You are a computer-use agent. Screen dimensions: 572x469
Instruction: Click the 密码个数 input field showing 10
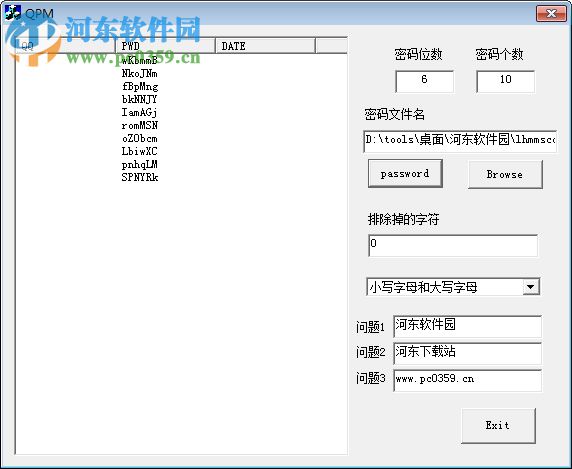click(505, 81)
